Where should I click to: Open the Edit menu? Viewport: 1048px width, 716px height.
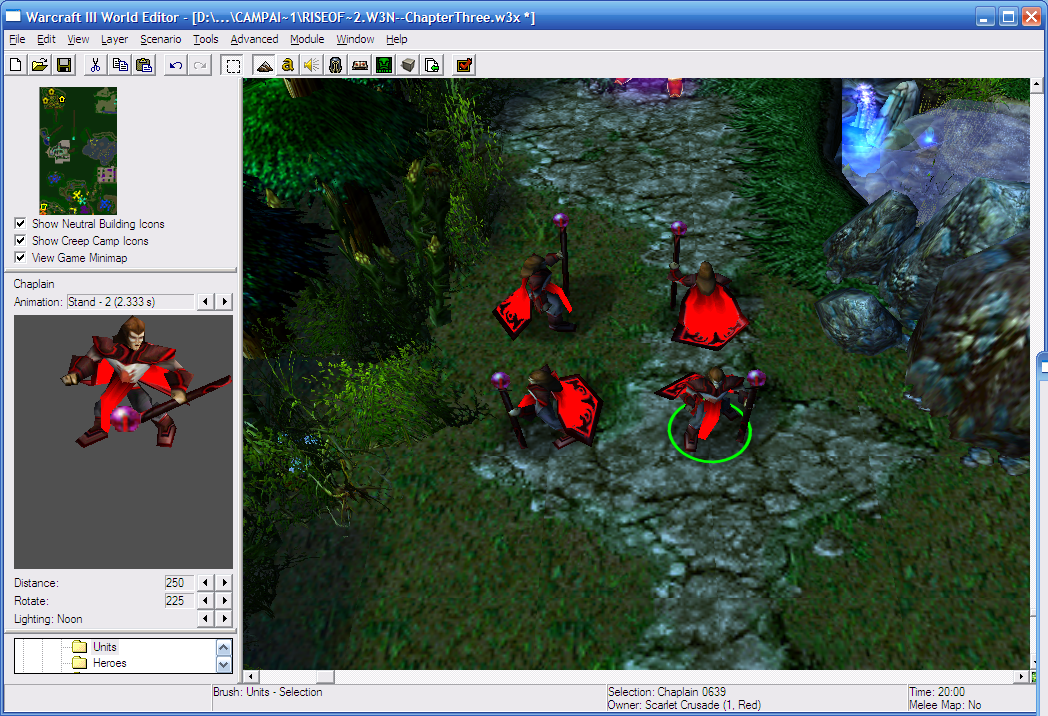click(x=46, y=39)
